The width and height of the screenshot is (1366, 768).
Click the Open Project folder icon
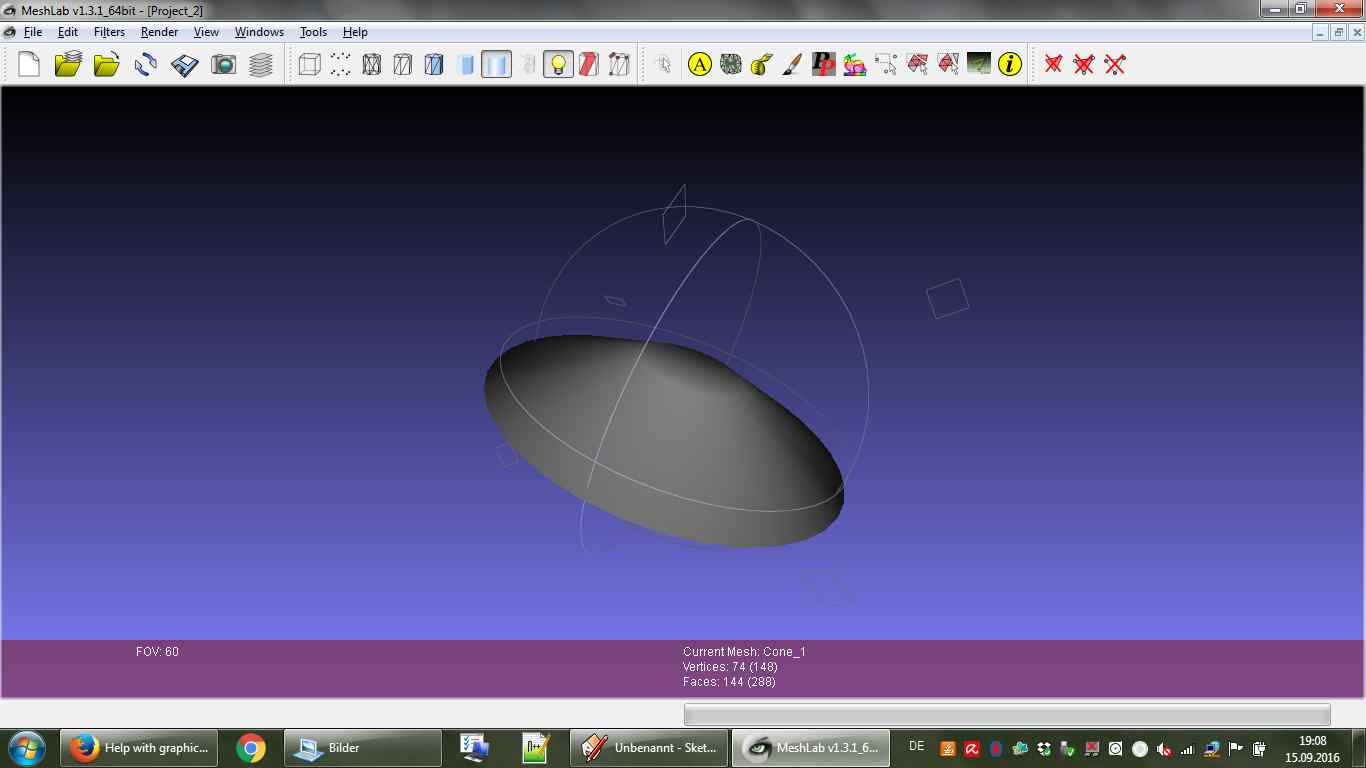[x=68, y=65]
